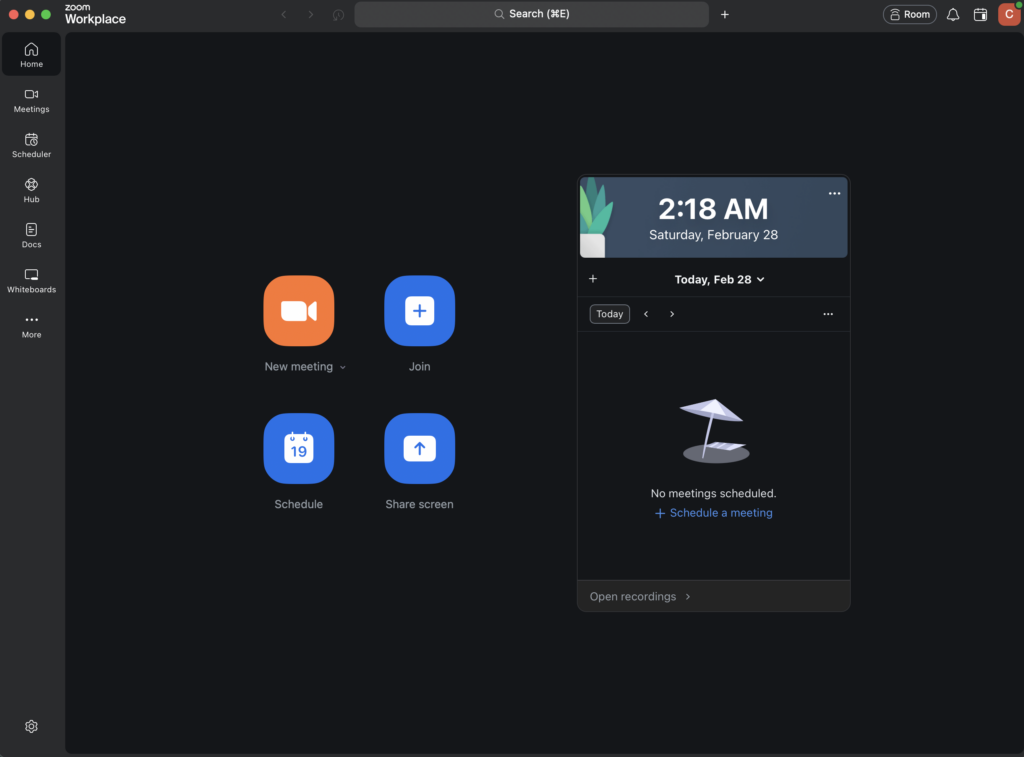Open Whiteboards
Image resolution: width=1024 pixels, height=757 pixels.
[31, 281]
